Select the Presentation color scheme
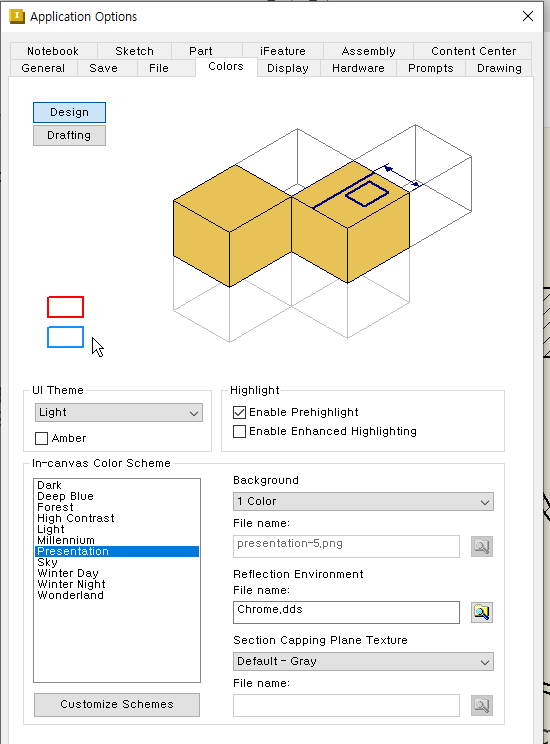Viewport: 550px width, 744px height. pyautogui.click(x=117, y=551)
